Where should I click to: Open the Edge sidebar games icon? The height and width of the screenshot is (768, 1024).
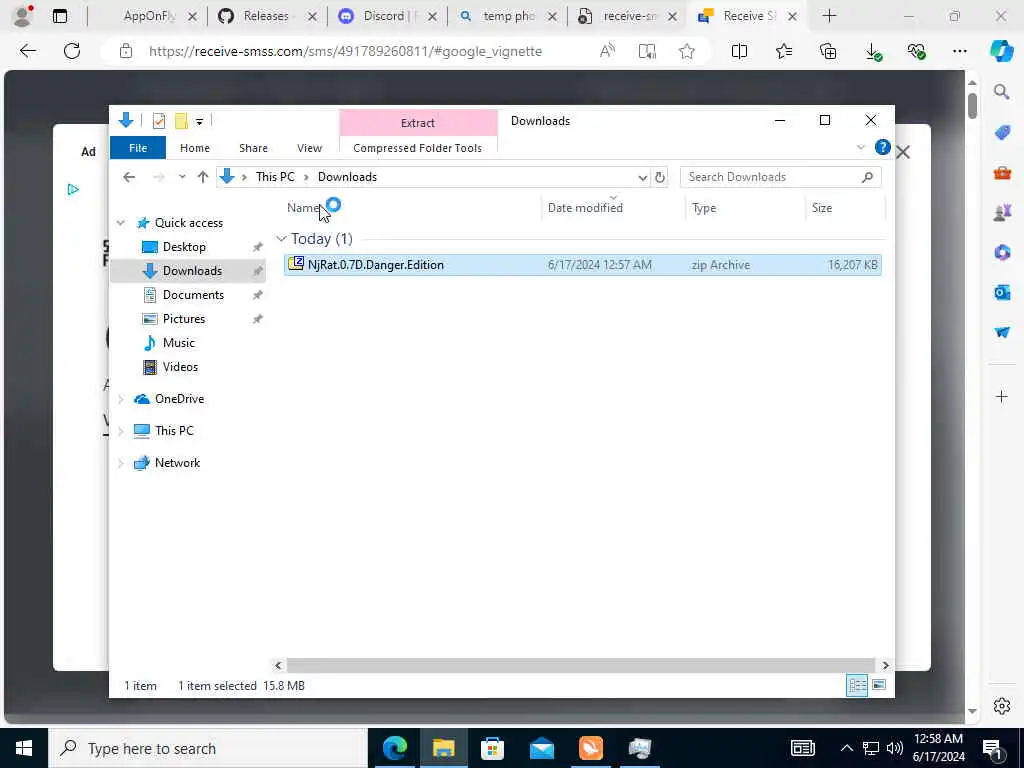pyautogui.click(x=1002, y=212)
